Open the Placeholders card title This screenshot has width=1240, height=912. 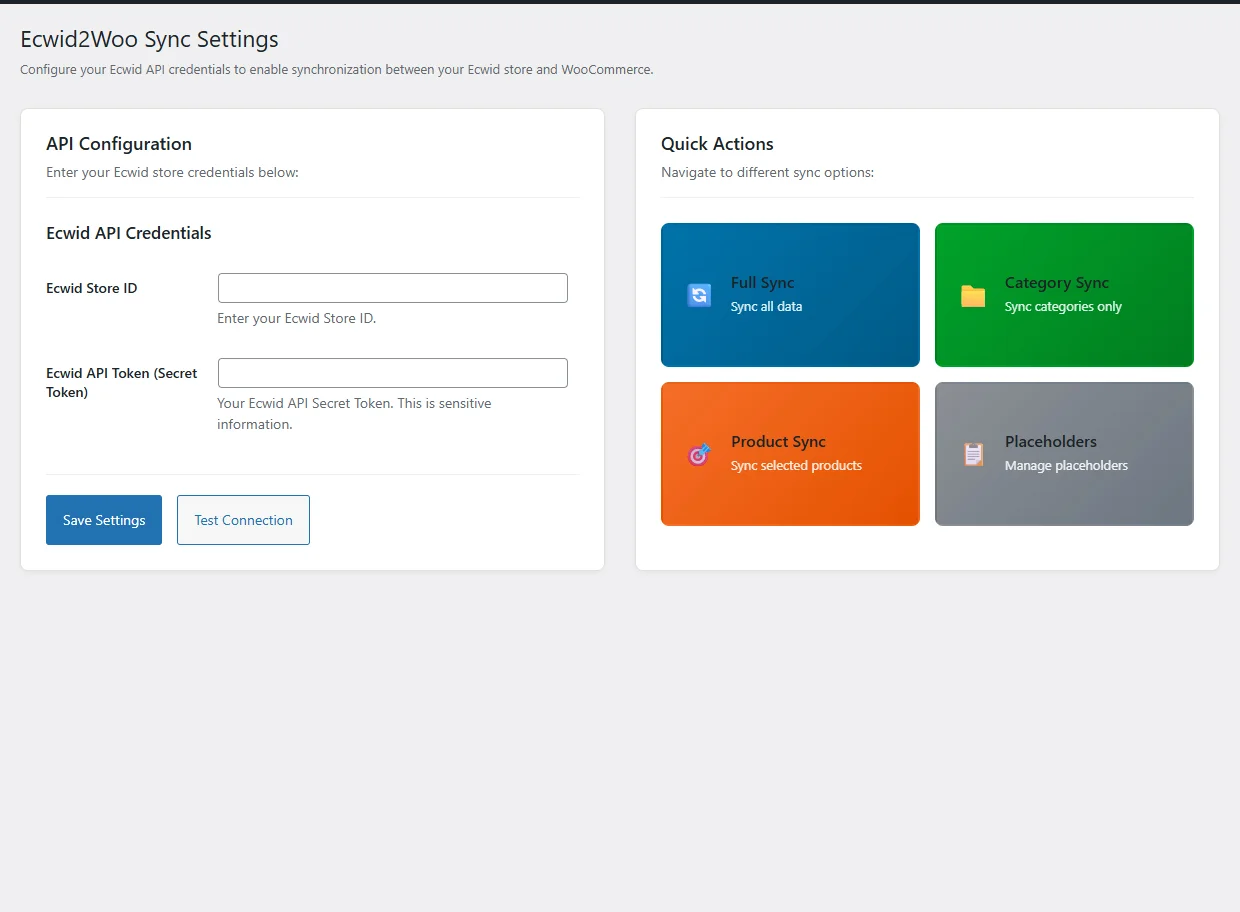click(x=1050, y=442)
